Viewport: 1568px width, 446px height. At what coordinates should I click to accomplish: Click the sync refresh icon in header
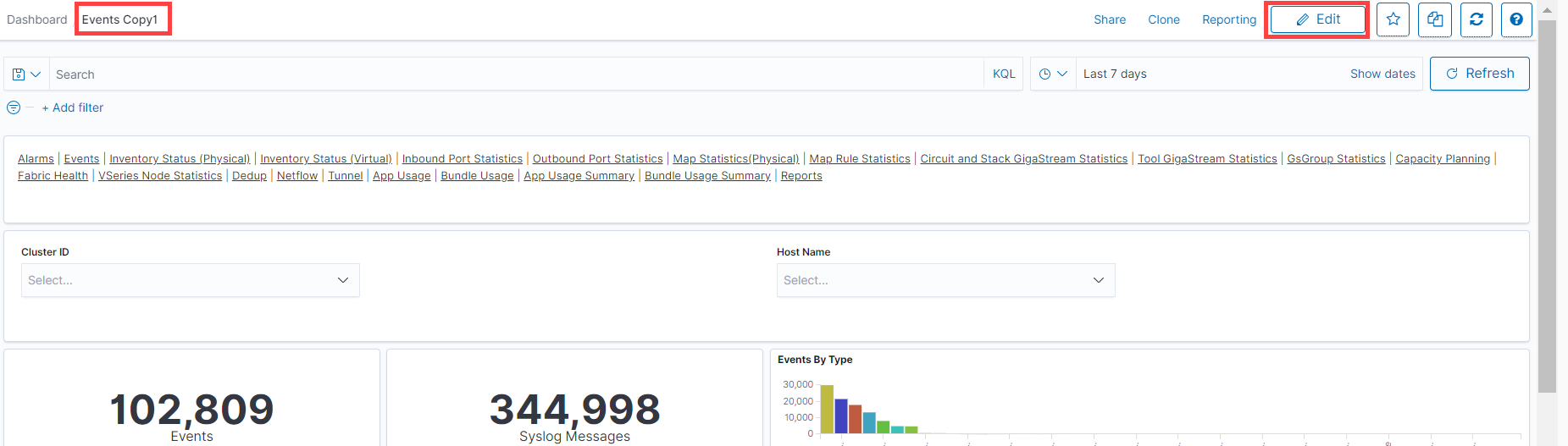(1476, 19)
